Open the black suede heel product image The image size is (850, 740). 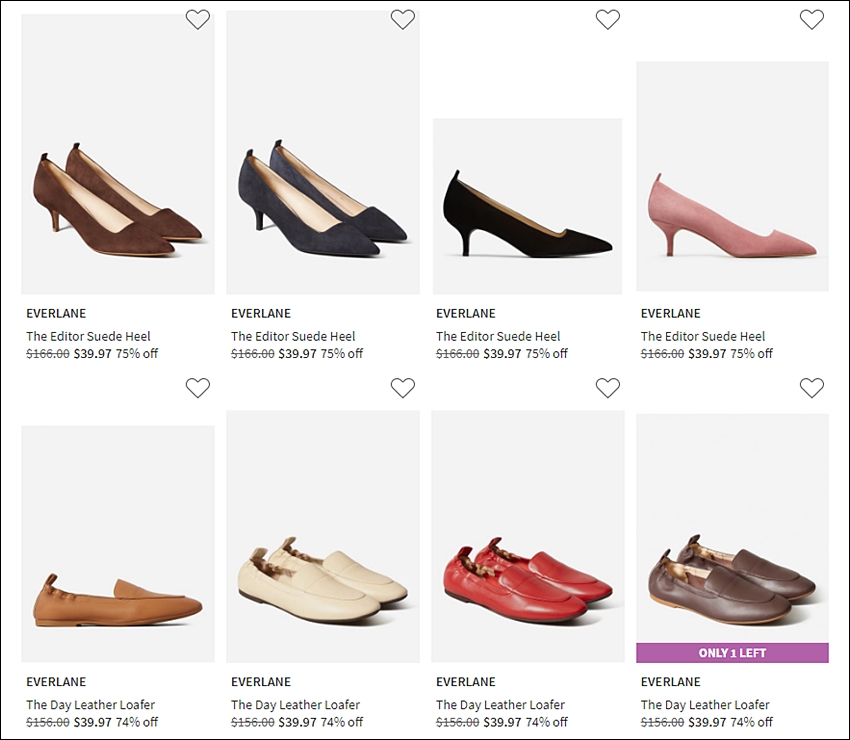[527, 206]
